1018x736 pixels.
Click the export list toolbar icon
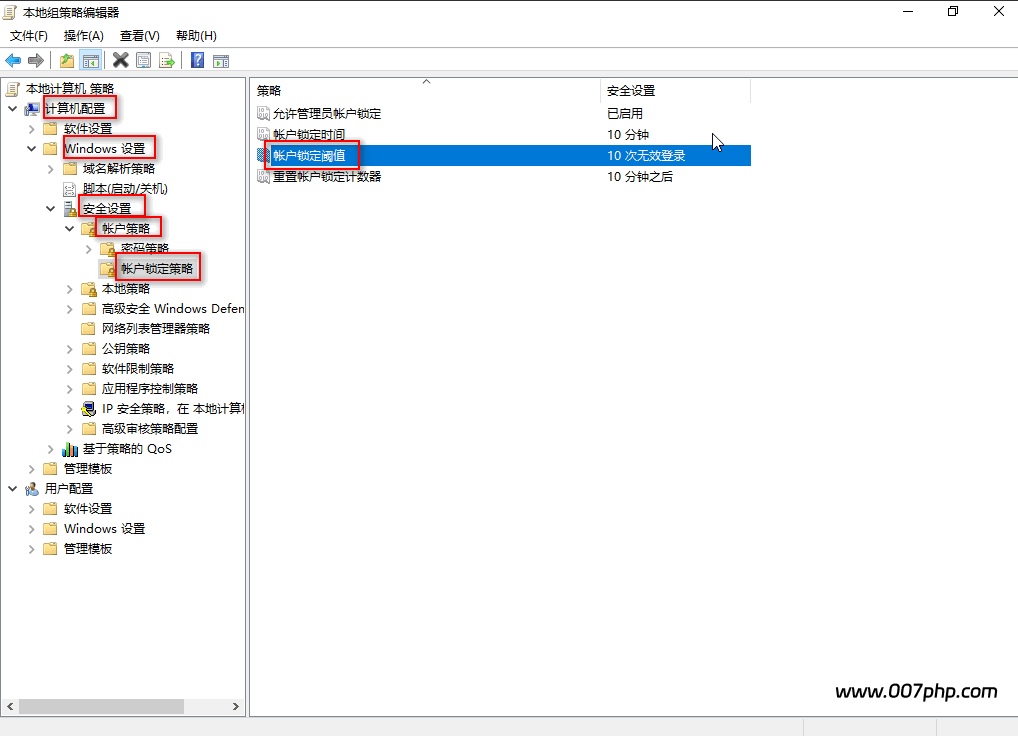coord(168,59)
